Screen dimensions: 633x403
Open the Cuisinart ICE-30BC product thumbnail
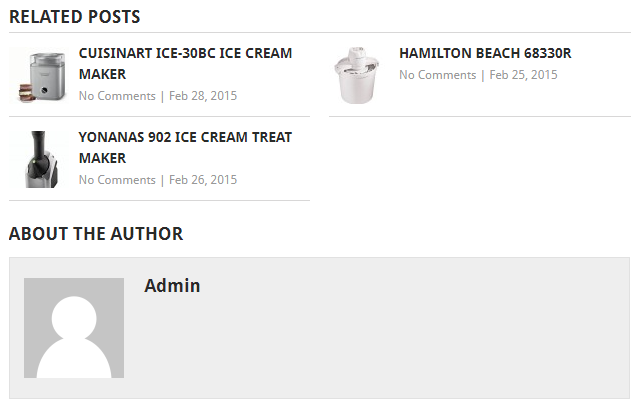pyautogui.click(x=39, y=75)
